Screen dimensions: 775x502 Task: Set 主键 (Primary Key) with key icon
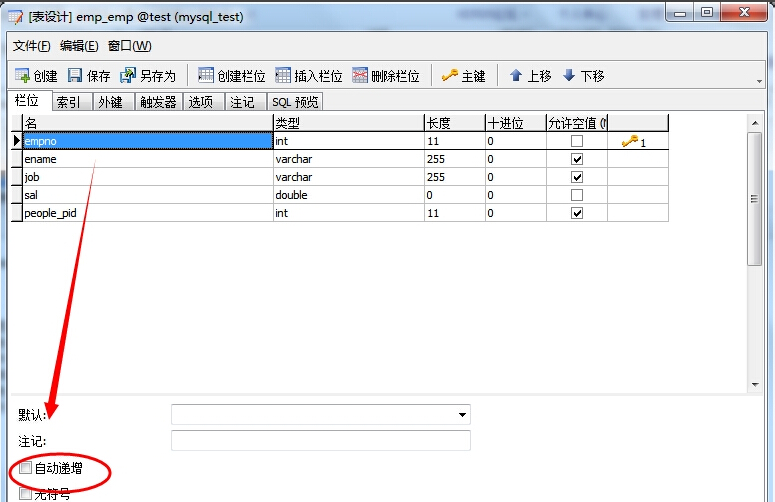[450, 76]
